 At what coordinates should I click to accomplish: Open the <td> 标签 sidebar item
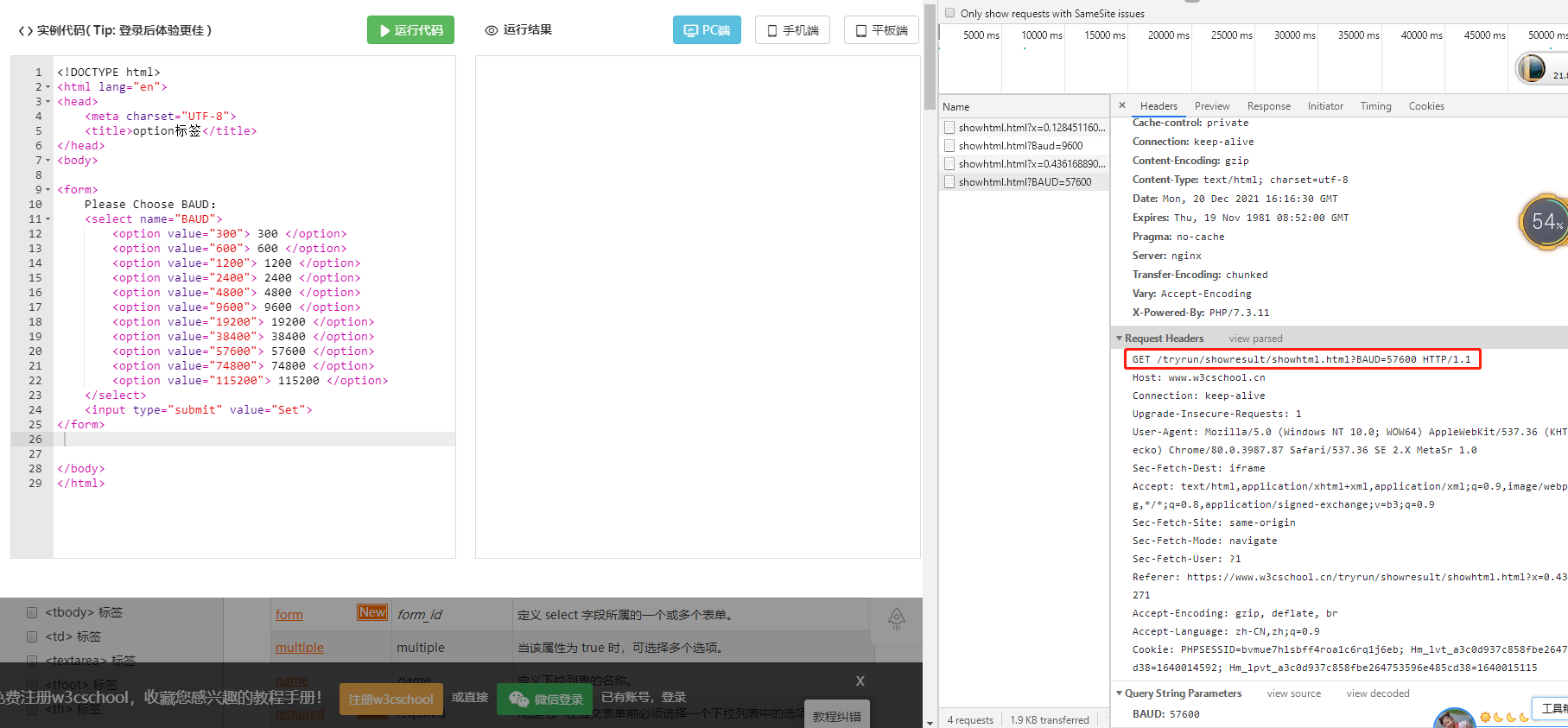tap(73, 636)
